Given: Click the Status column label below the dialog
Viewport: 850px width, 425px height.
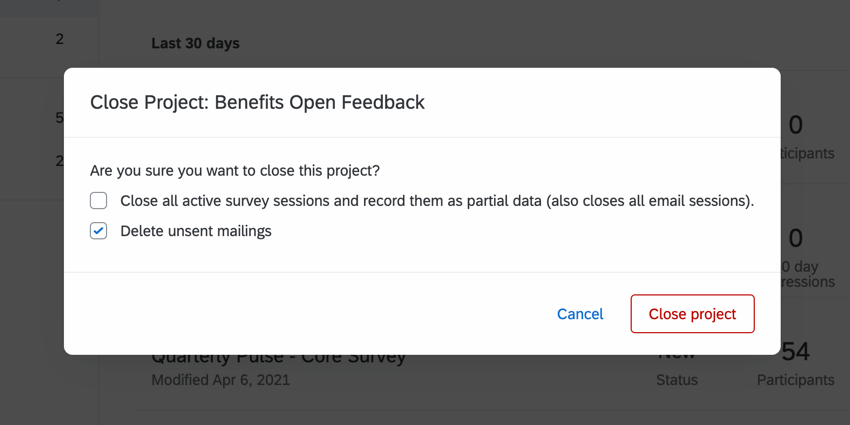Looking at the screenshot, I should pyautogui.click(x=677, y=380).
